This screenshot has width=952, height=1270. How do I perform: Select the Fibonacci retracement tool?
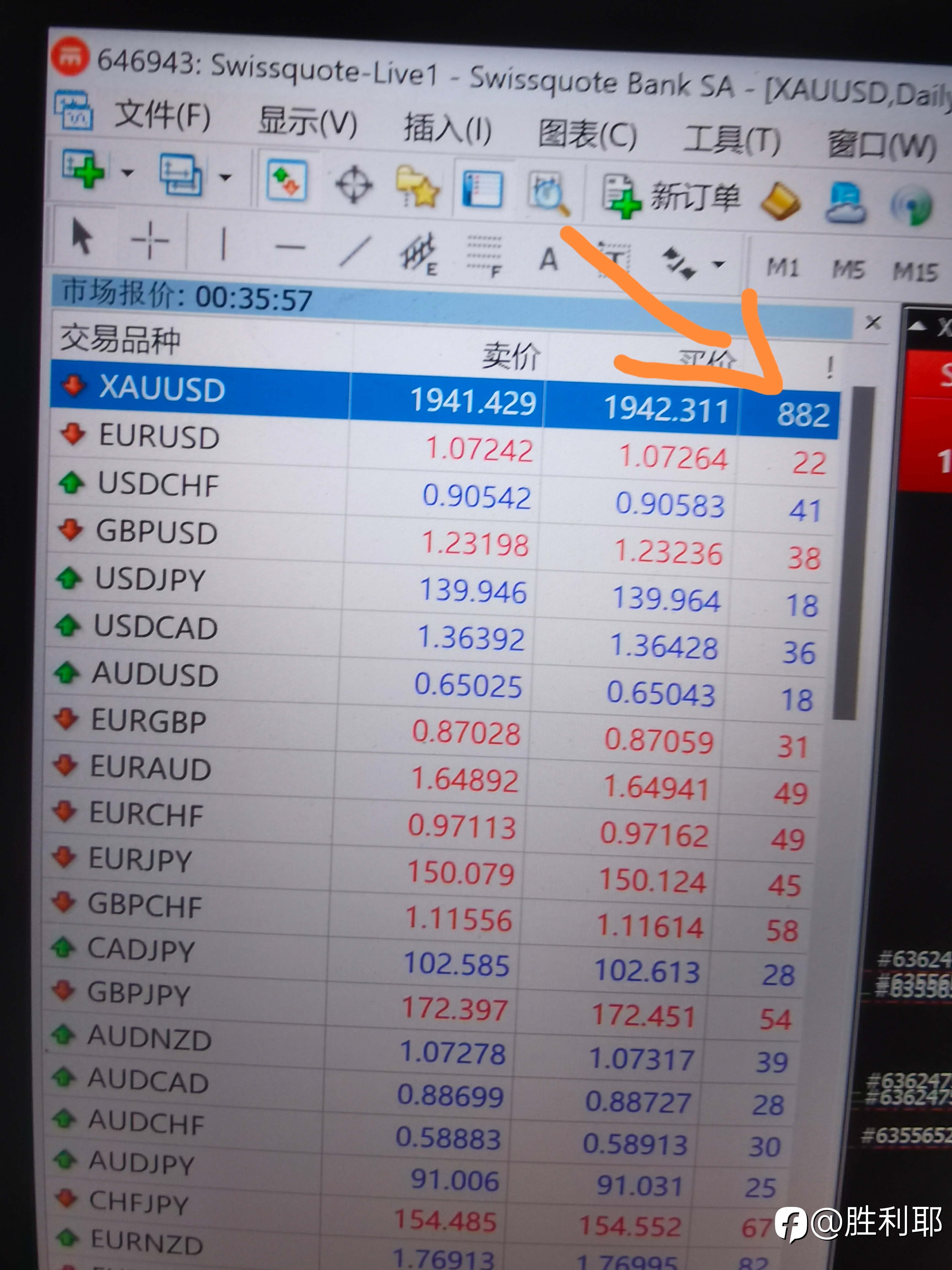(x=484, y=257)
